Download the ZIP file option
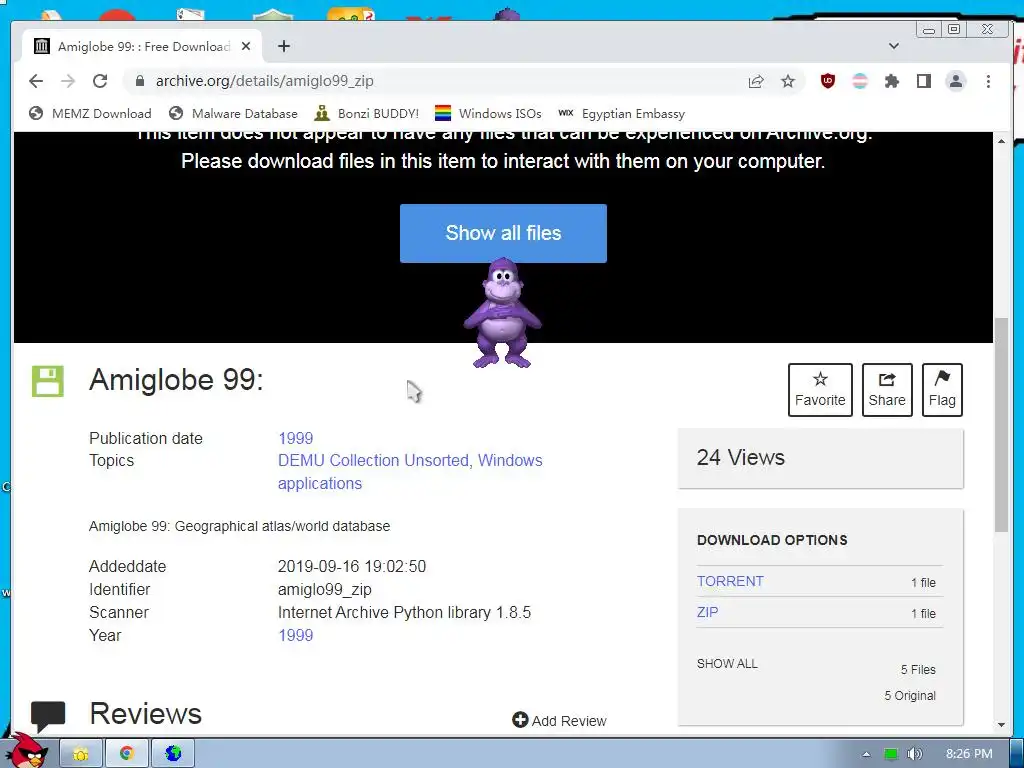 pos(707,612)
